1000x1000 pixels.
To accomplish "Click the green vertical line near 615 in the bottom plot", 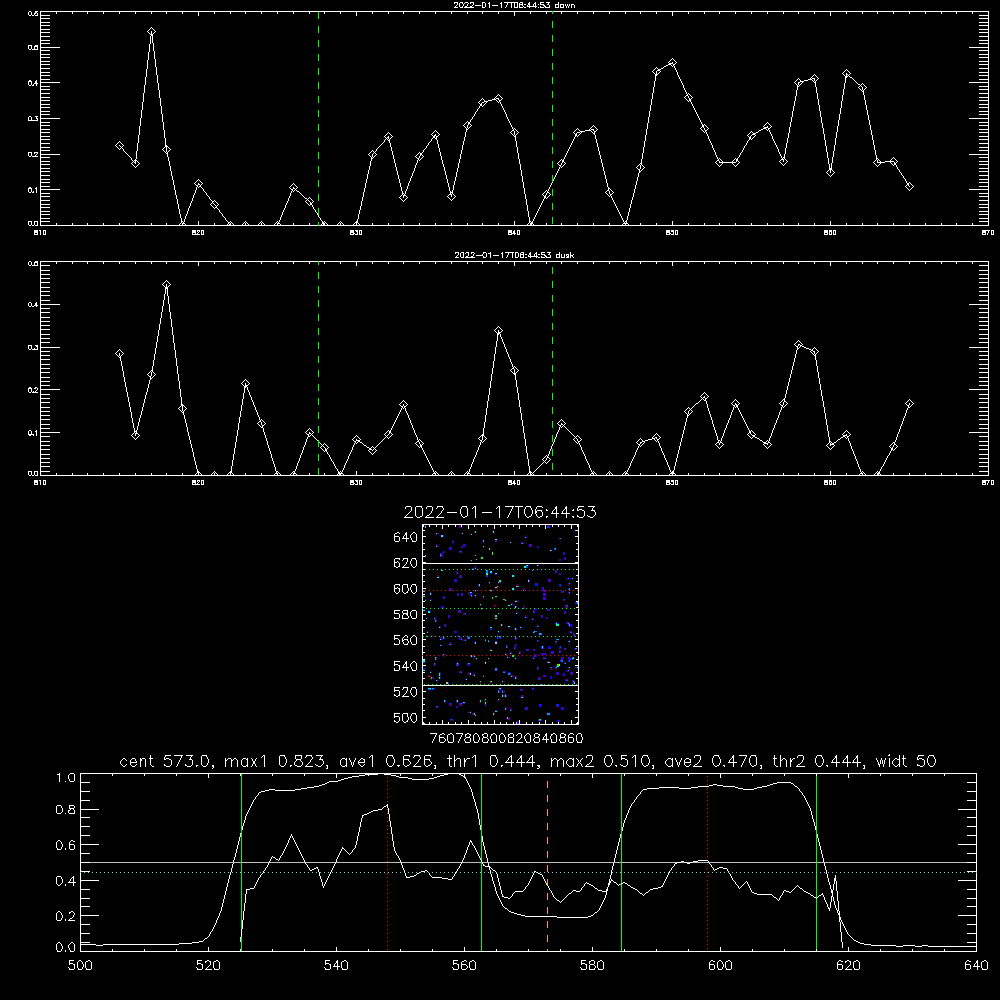I will click(816, 862).
